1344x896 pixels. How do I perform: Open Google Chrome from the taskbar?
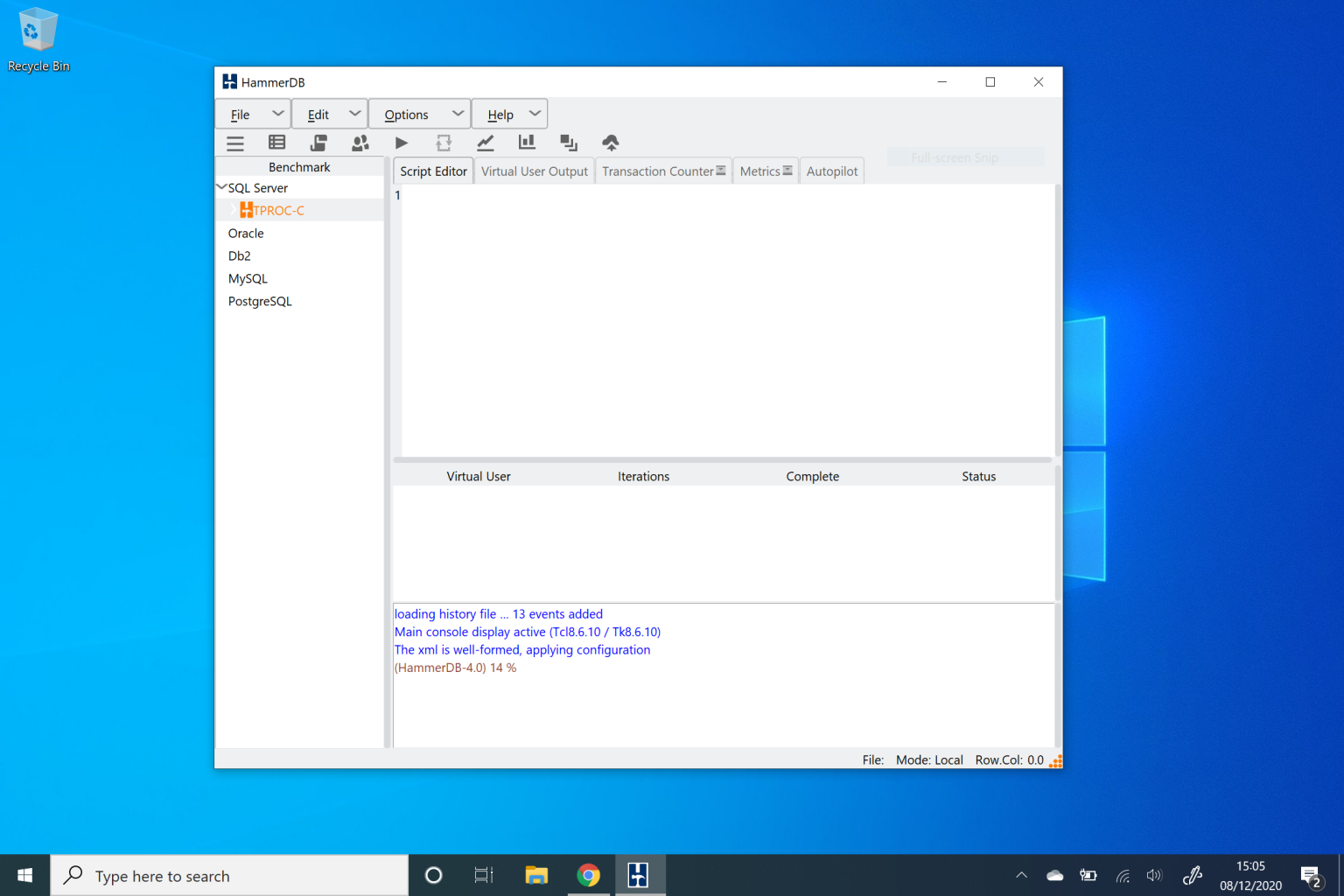click(589, 875)
